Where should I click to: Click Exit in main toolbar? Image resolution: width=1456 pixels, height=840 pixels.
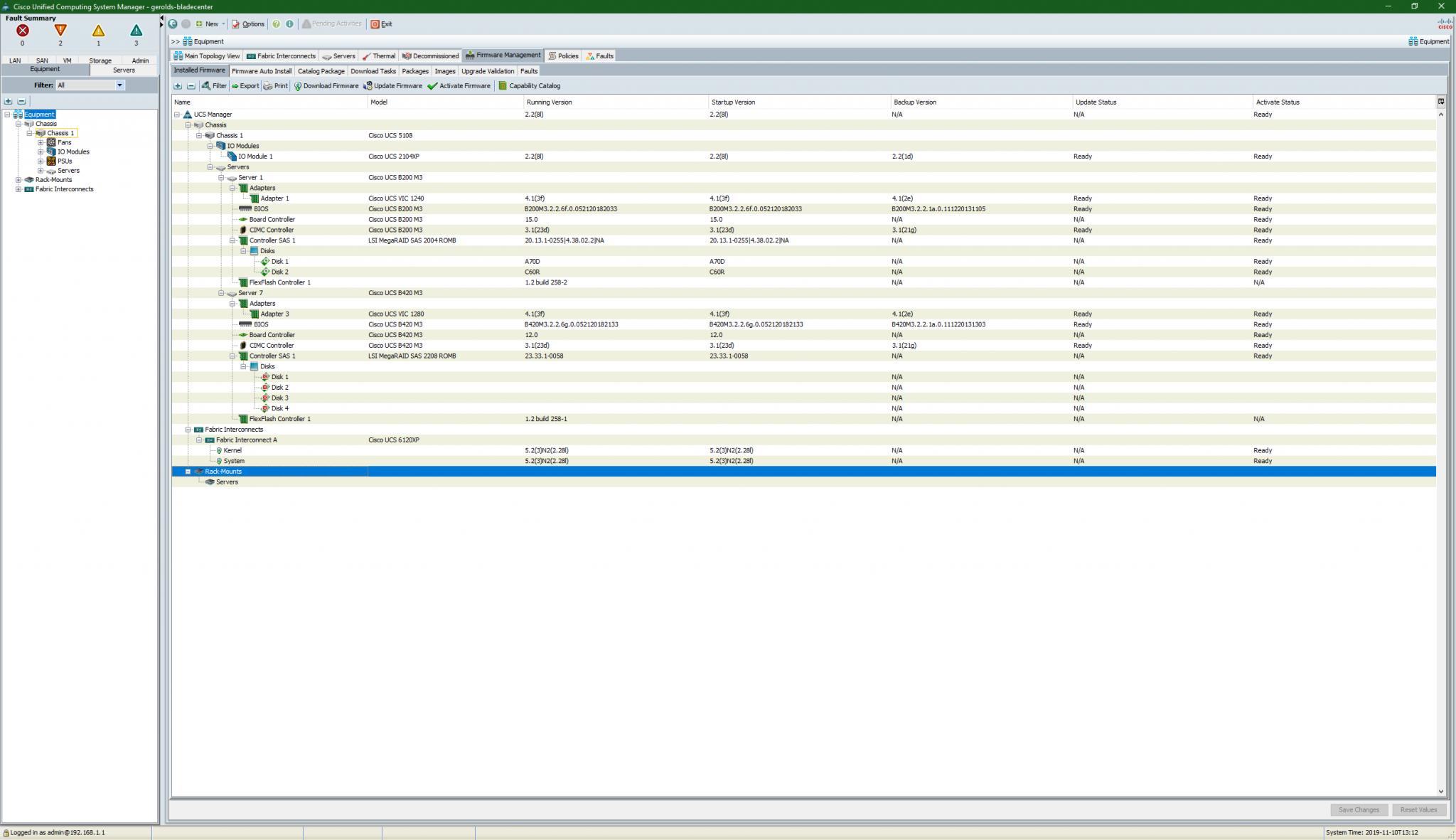click(x=382, y=23)
